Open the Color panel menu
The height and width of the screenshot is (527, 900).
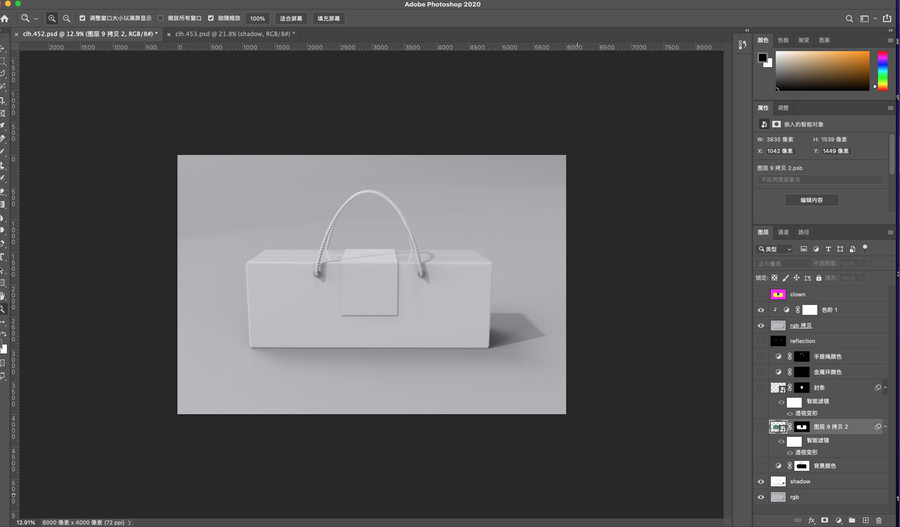pos(890,40)
